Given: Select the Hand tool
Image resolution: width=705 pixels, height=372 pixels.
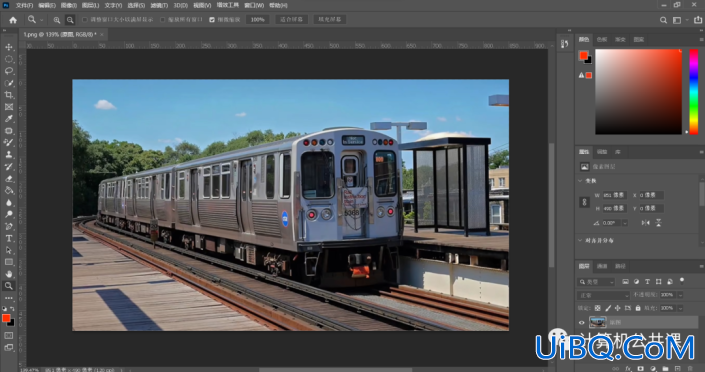Looking at the screenshot, I should point(9,274).
